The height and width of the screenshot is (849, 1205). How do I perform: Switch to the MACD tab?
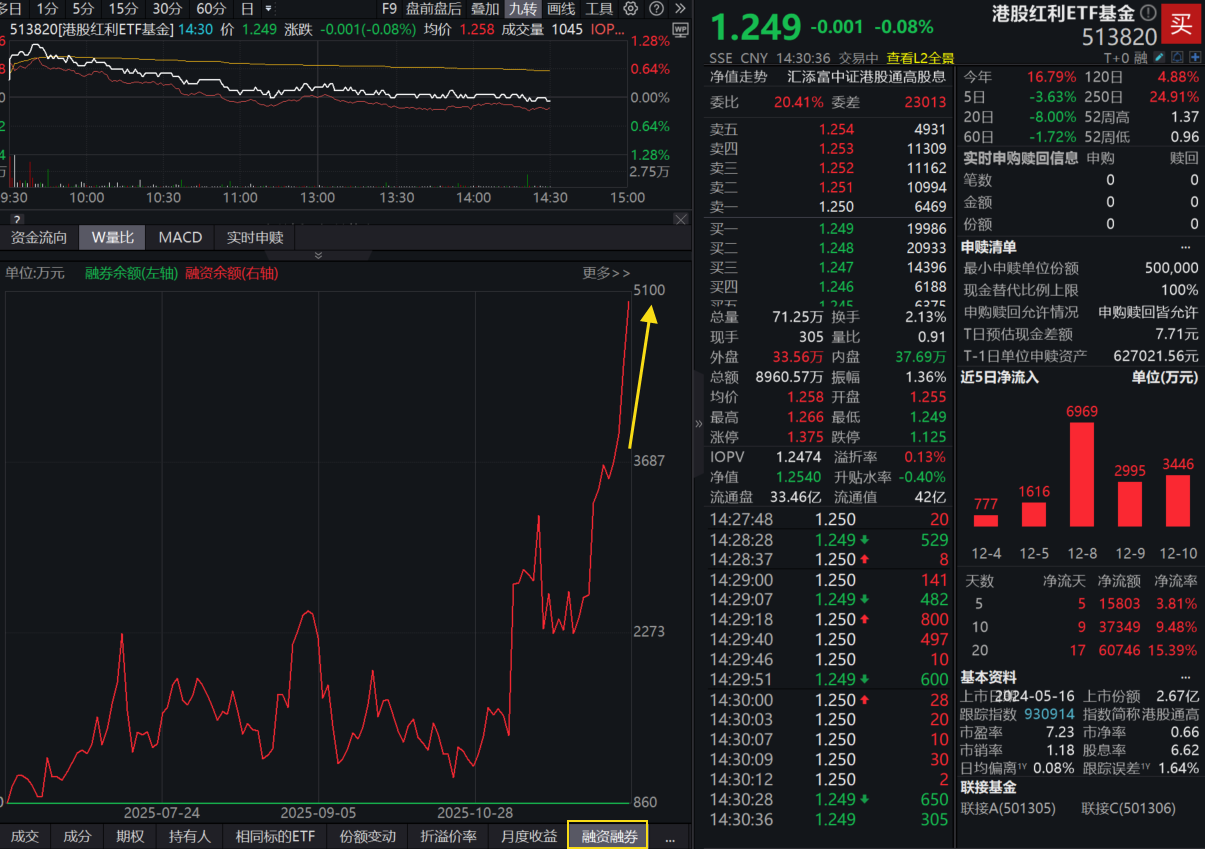point(179,237)
